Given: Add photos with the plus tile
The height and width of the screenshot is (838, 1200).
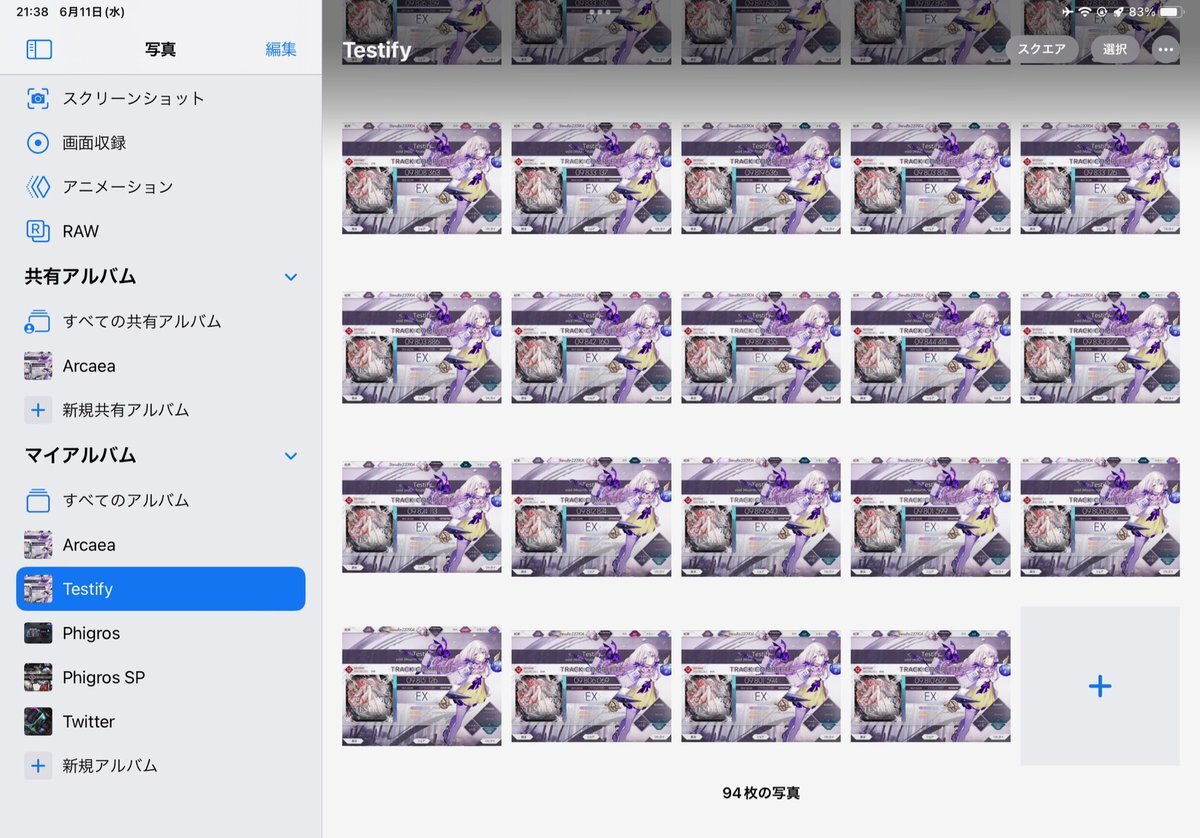Looking at the screenshot, I should 1100,686.
